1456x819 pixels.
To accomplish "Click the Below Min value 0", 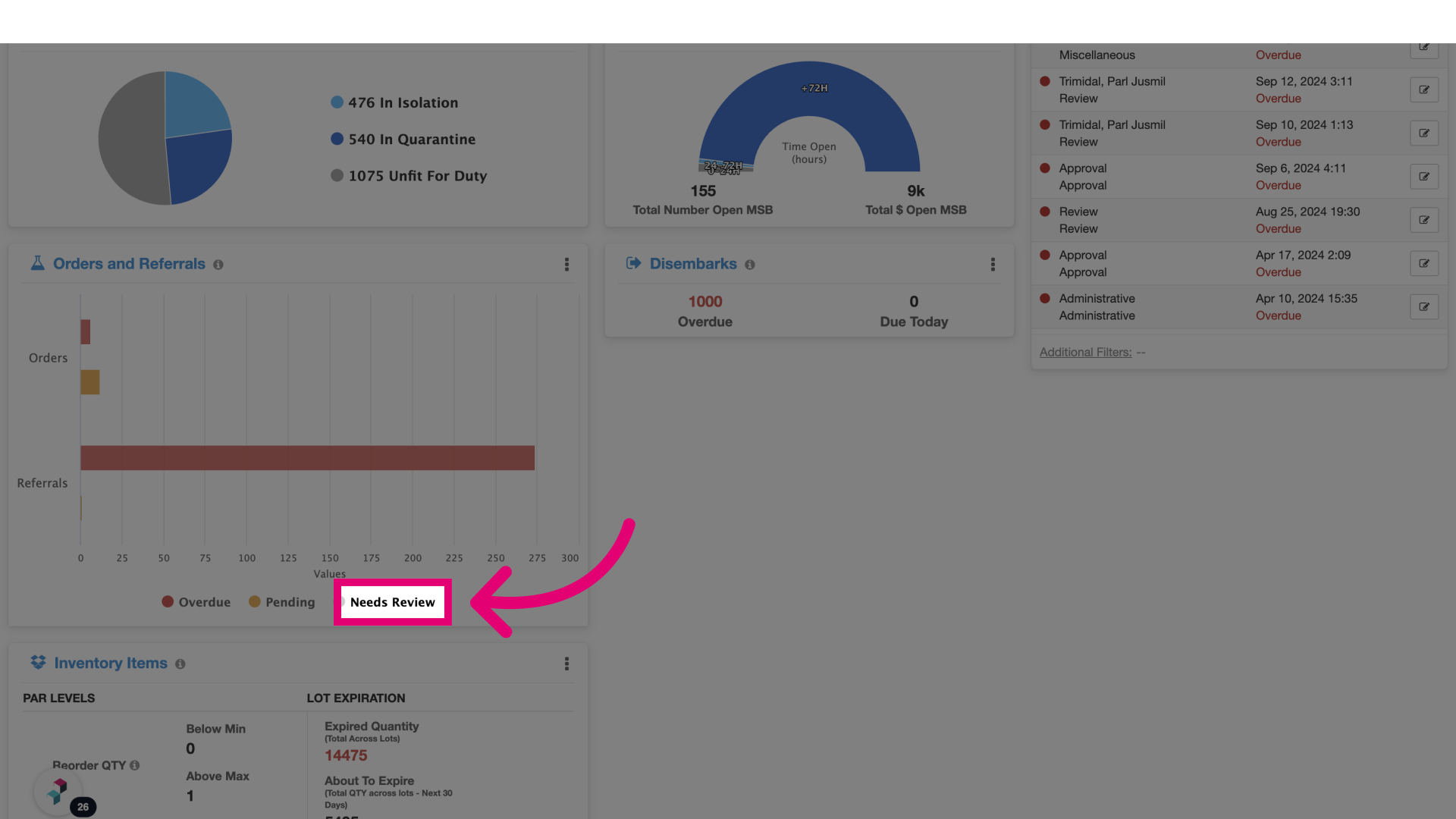I will tap(190, 749).
